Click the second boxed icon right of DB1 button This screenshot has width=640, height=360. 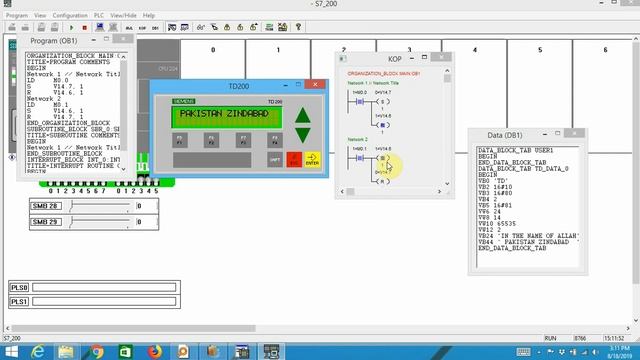pos(185,27)
